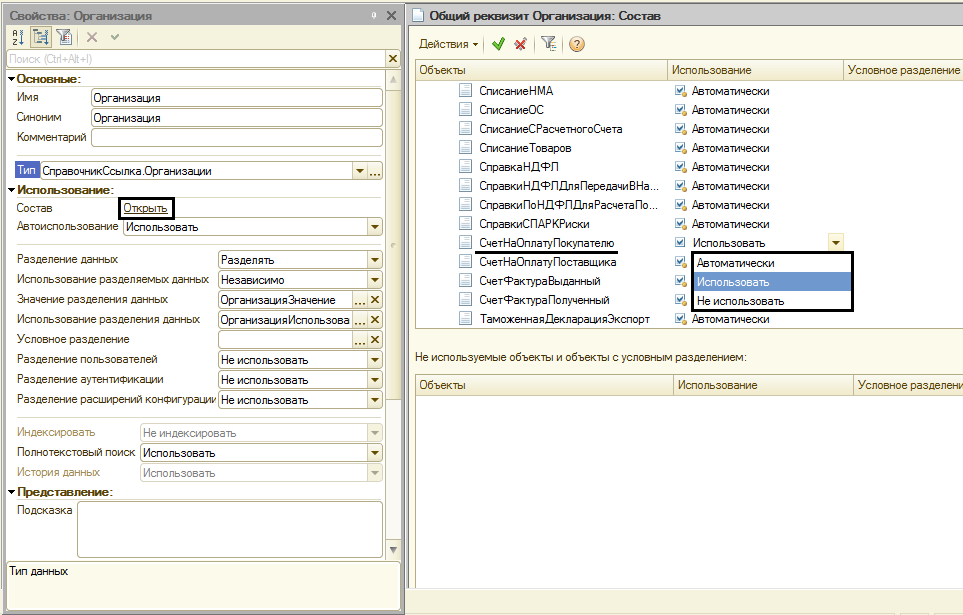Choose 'Не использовать' from the dropdown list

coord(740,301)
